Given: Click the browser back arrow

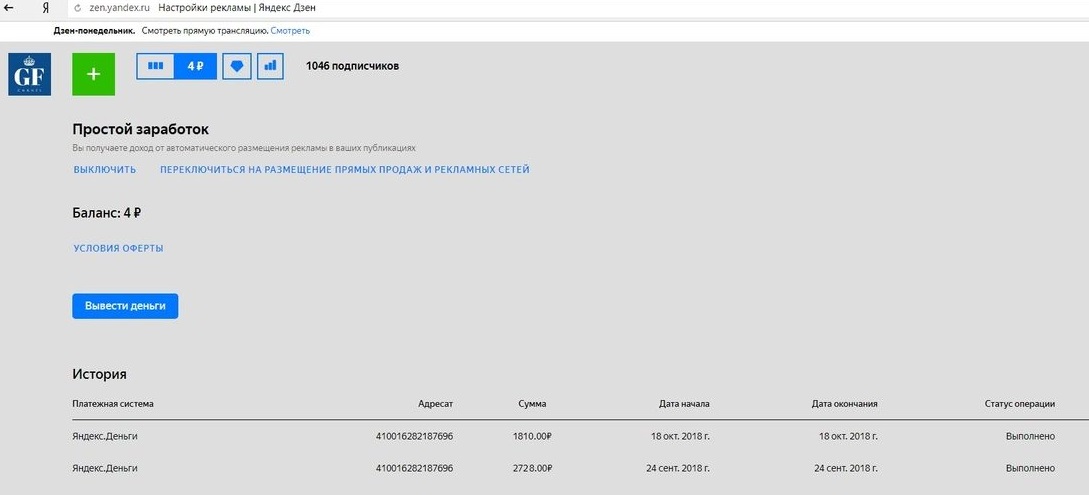Looking at the screenshot, I should tap(9, 8).
